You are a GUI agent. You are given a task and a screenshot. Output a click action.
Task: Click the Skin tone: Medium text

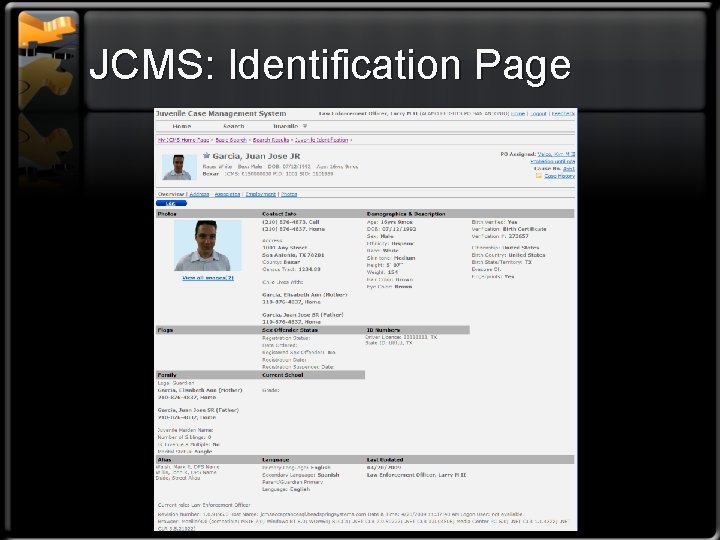pyautogui.click(x=391, y=258)
